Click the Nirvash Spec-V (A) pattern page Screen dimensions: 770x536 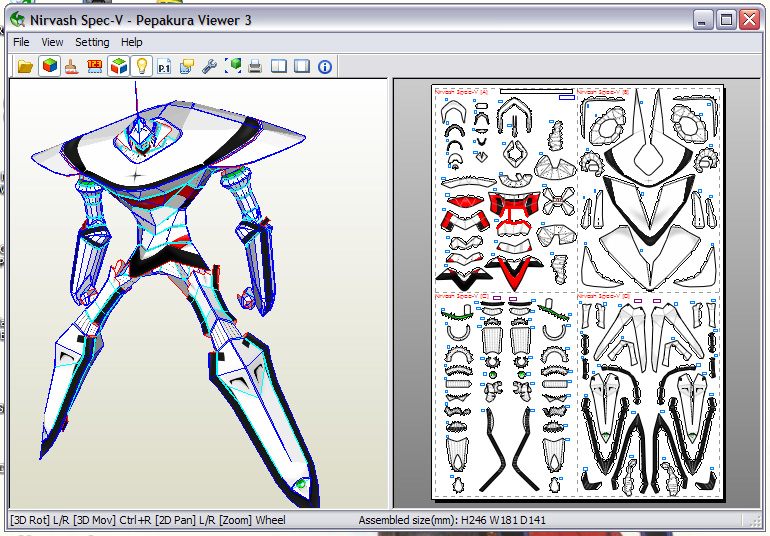pyautogui.click(x=506, y=189)
